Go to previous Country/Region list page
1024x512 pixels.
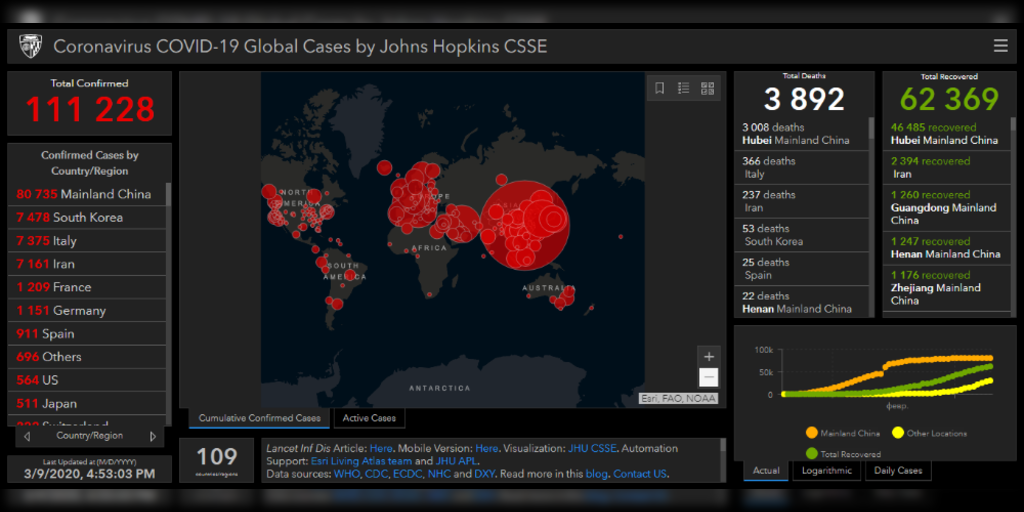27,436
